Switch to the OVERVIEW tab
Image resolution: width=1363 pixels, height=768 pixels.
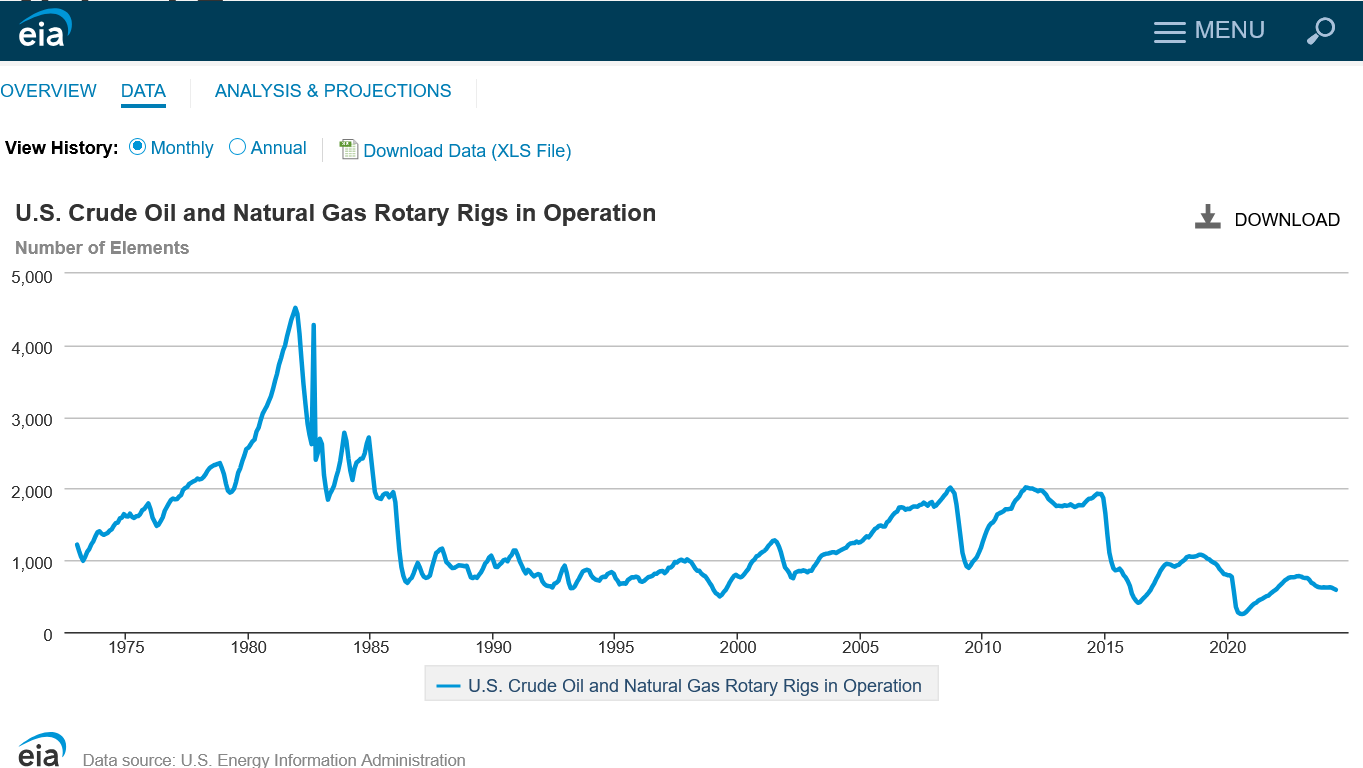[x=48, y=91]
